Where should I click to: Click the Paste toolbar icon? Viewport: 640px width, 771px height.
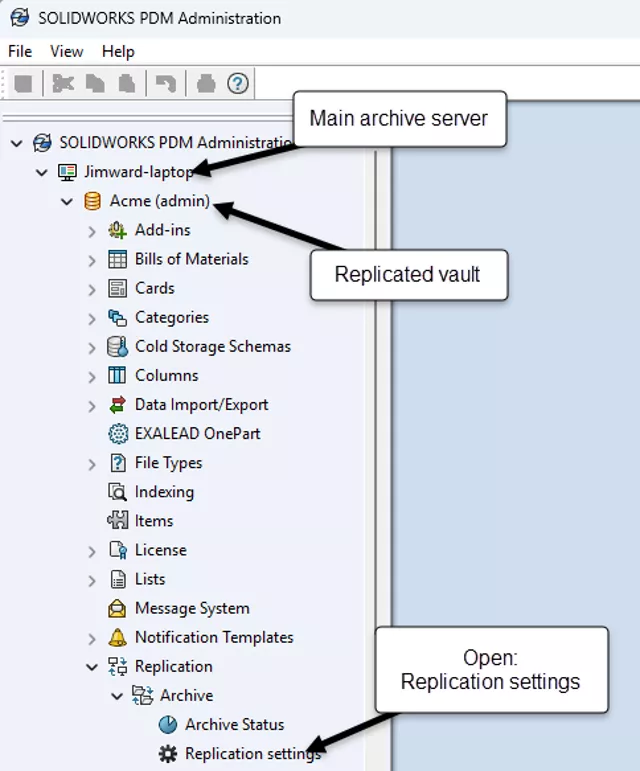point(127,84)
